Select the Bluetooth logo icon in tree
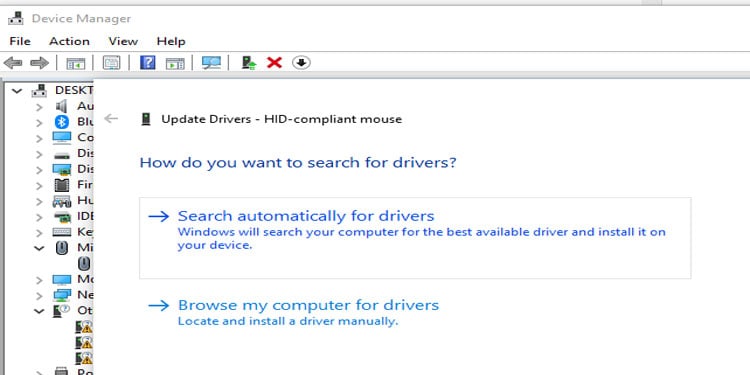 tap(62, 122)
